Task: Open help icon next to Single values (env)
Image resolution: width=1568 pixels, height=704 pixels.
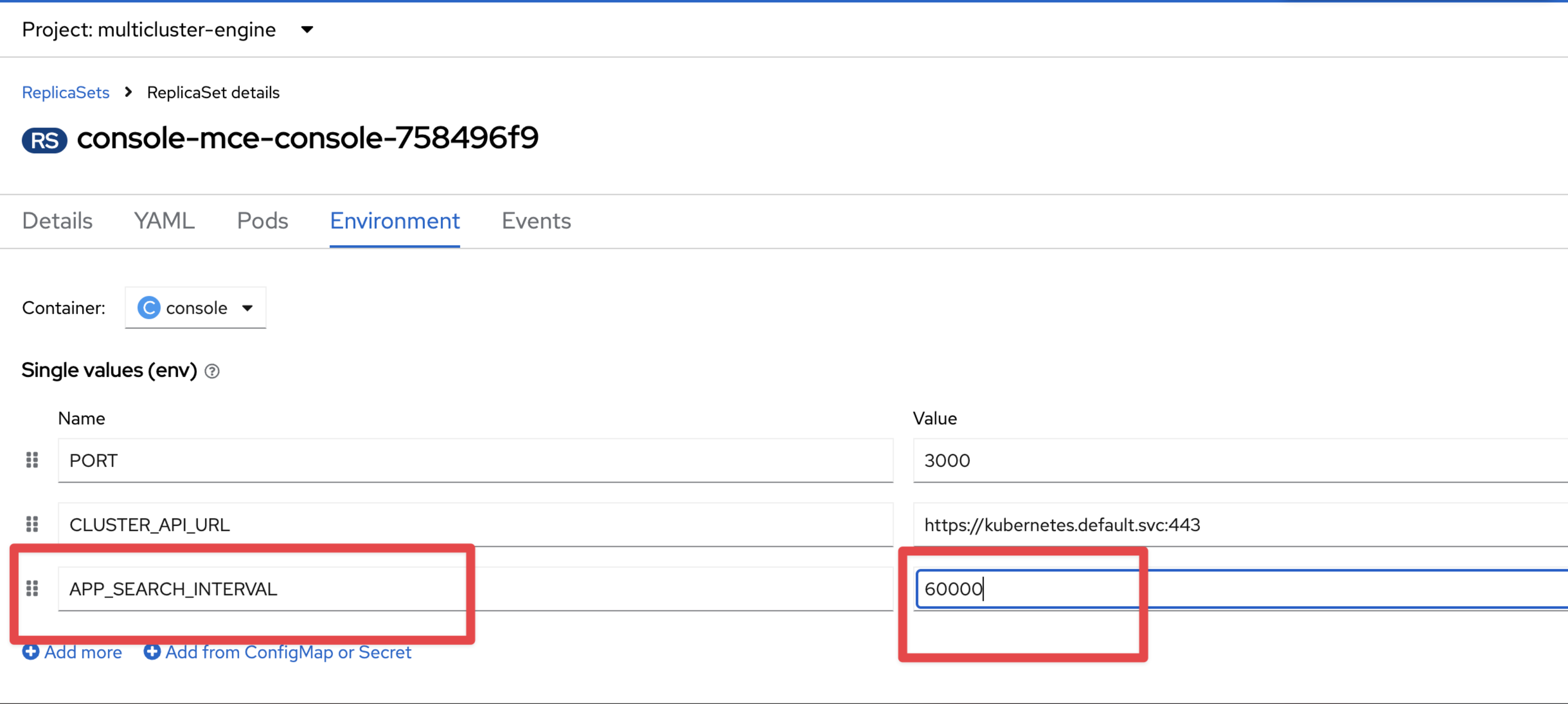Action: [x=212, y=371]
